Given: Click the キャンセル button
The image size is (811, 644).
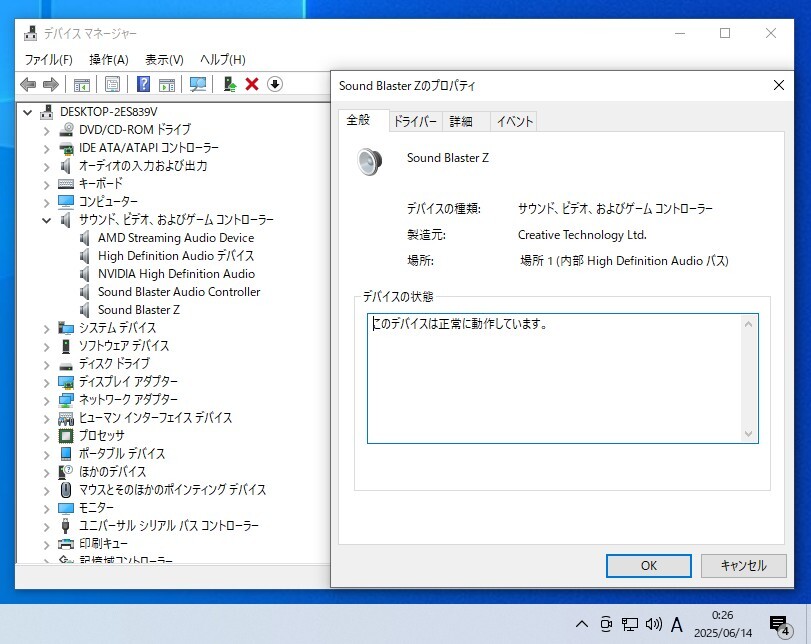Looking at the screenshot, I should 743,566.
